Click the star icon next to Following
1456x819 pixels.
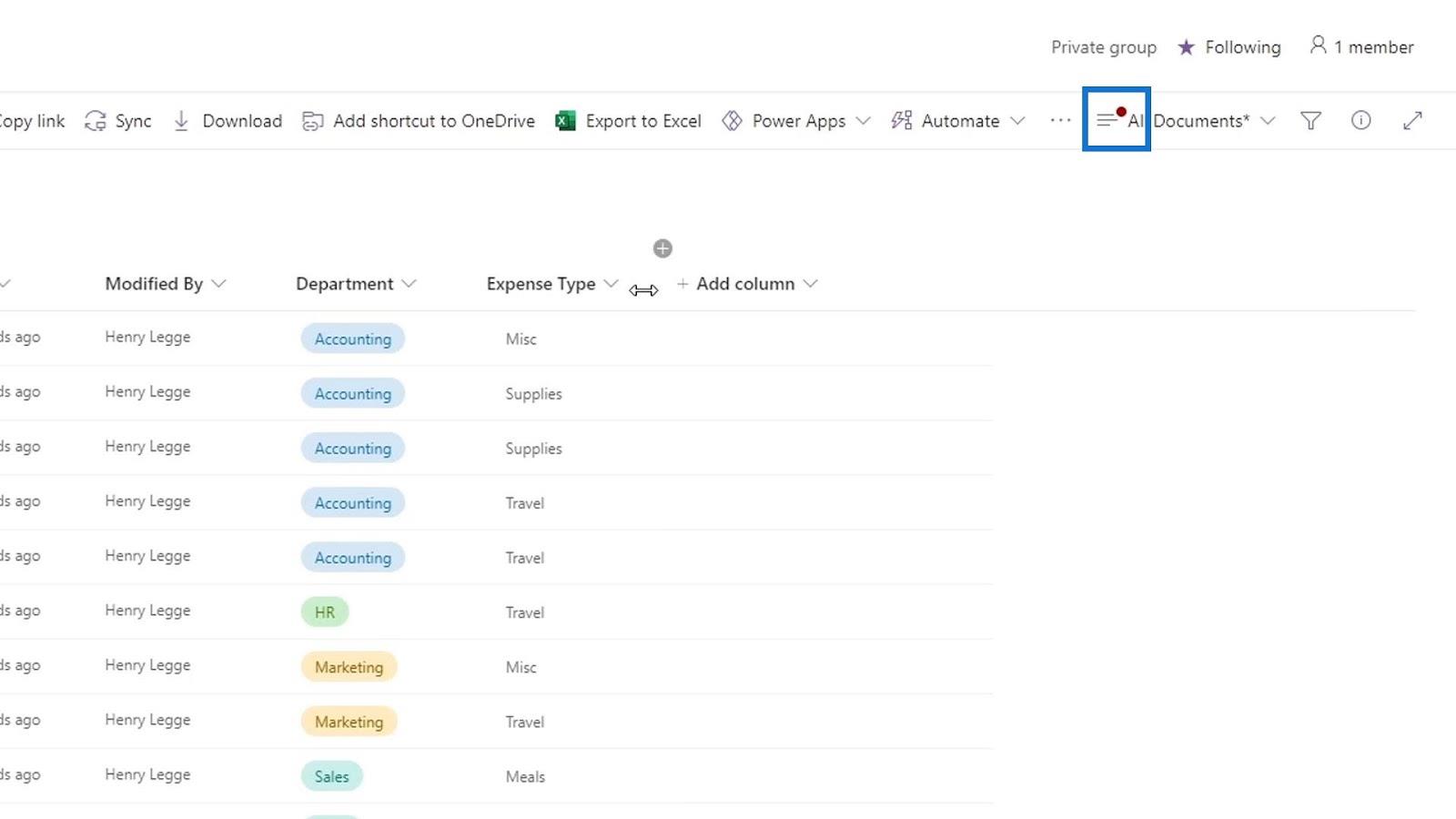pos(1186,47)
